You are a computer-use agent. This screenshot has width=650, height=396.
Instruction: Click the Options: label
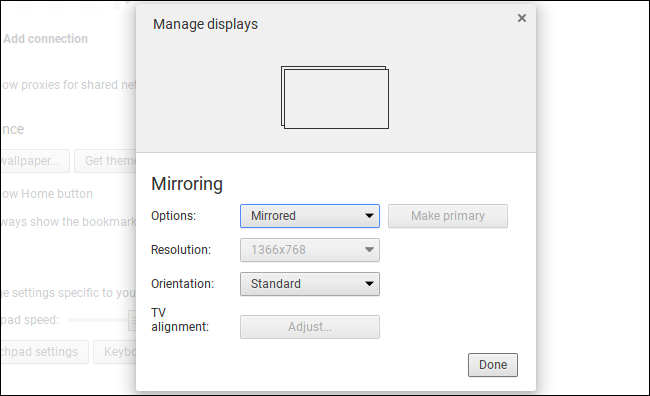point(173,216)
